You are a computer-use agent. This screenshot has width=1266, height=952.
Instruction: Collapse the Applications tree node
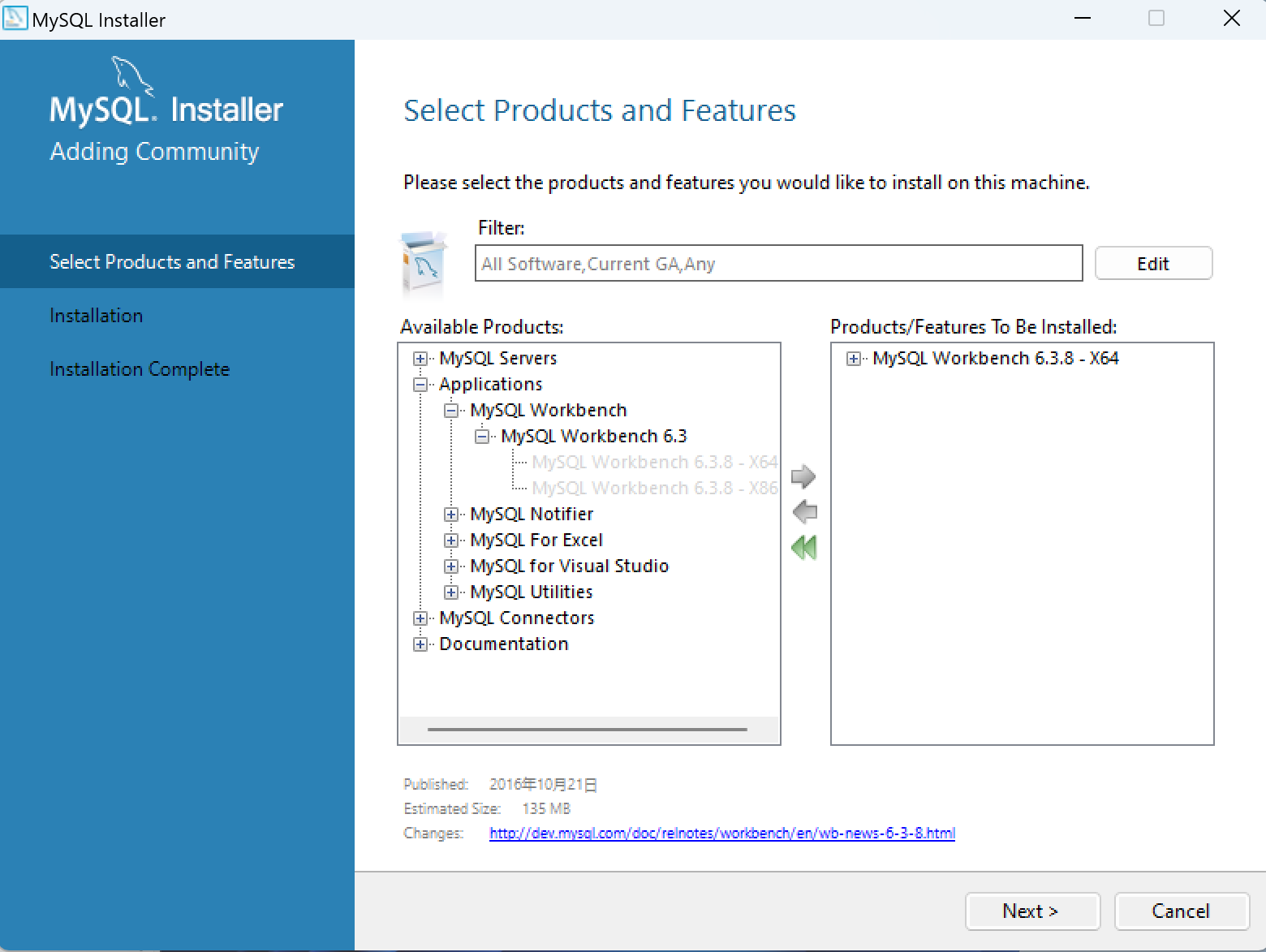[420, 384]
